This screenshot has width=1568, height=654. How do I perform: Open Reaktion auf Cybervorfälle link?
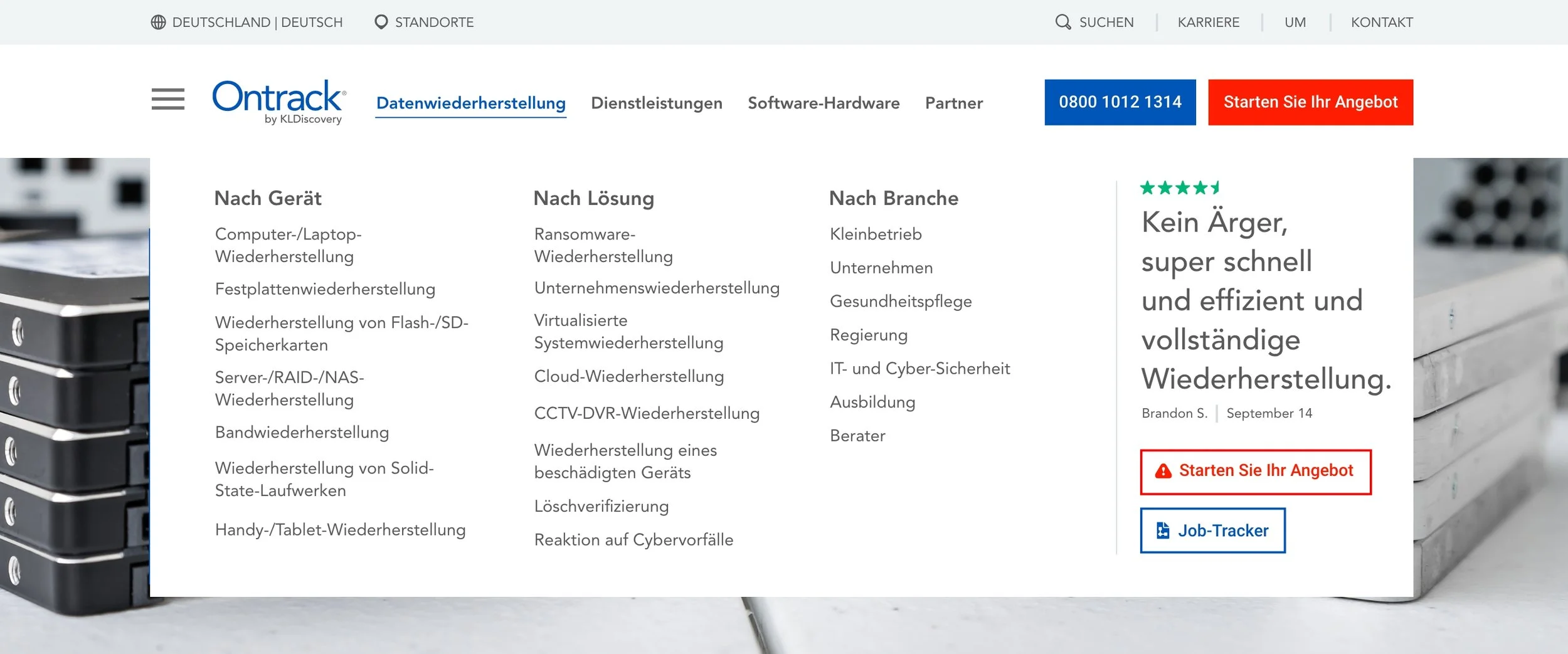[x=633, y=540]
